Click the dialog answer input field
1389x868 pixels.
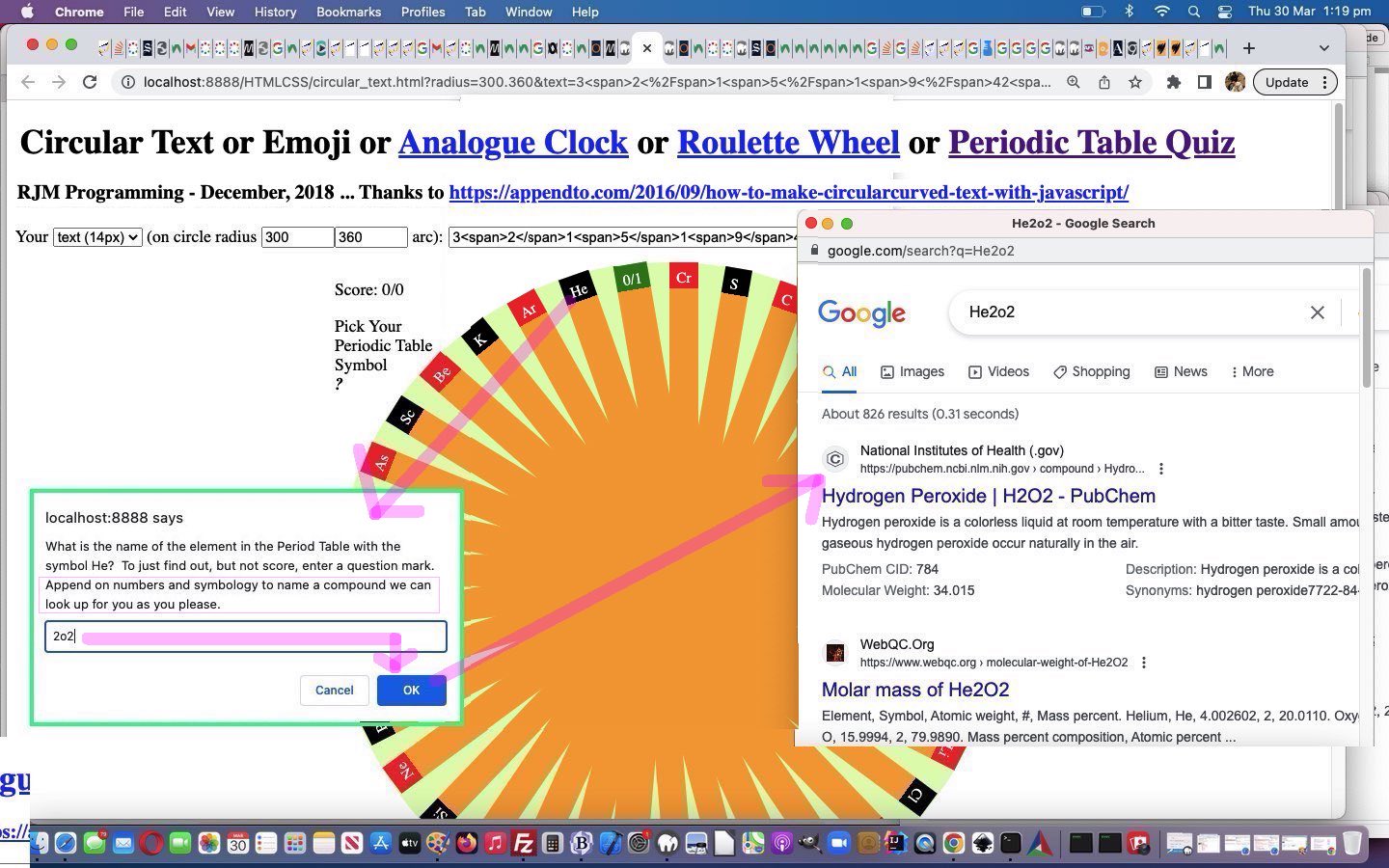click(246, 637)
